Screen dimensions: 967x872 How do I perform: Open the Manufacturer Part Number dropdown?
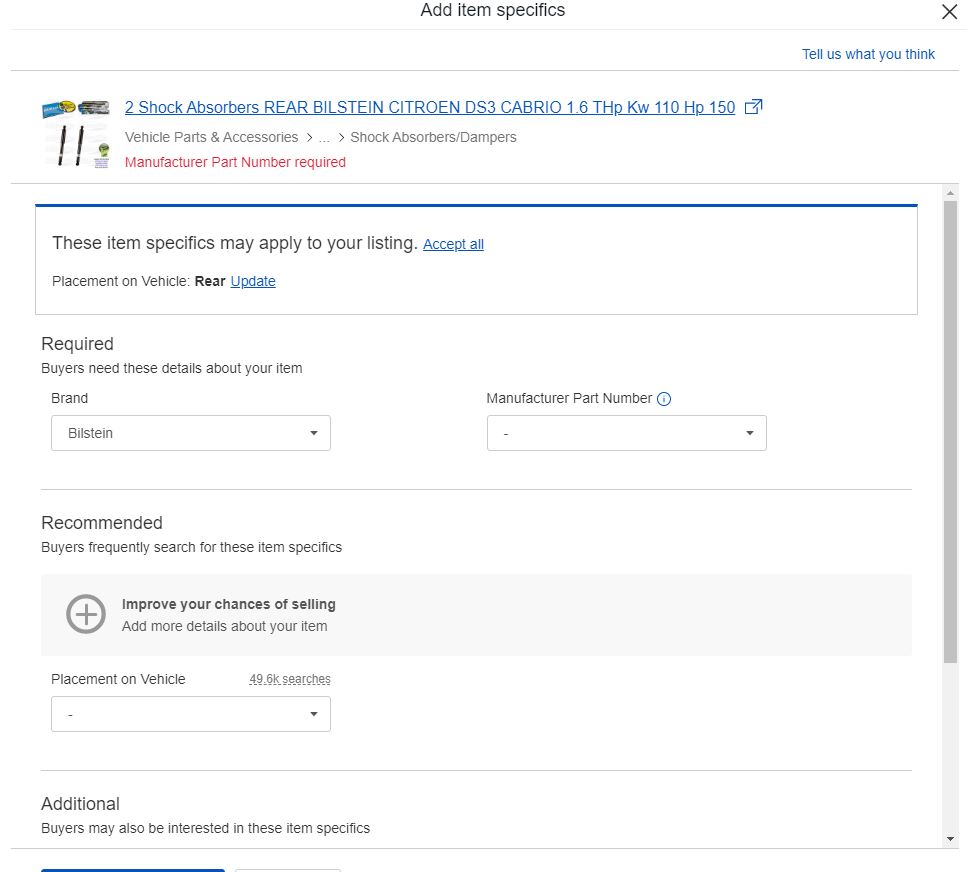point(627,433)
